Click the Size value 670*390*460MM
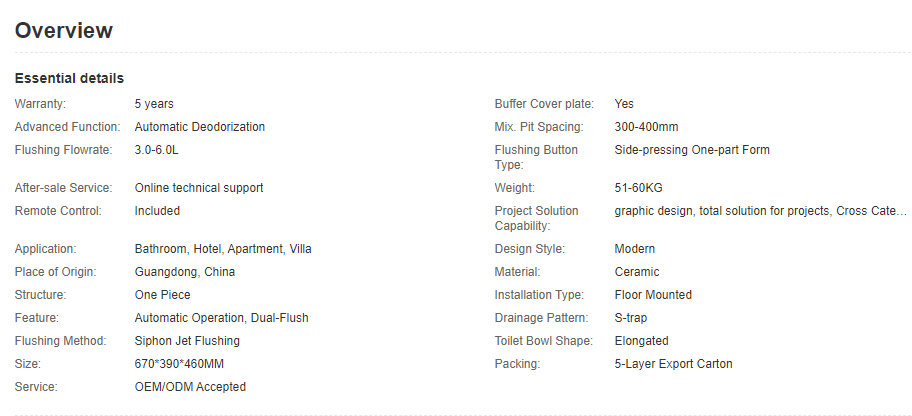This screenshot has height=416, width=912. coord(179,364)
